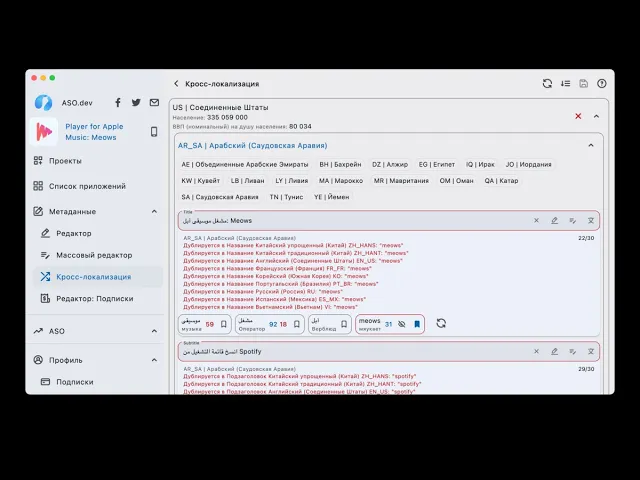The width and height of the screenshot is (640, 480).
Task: Select SA Саудовская Аравия country chip
Action: [220, 197]
